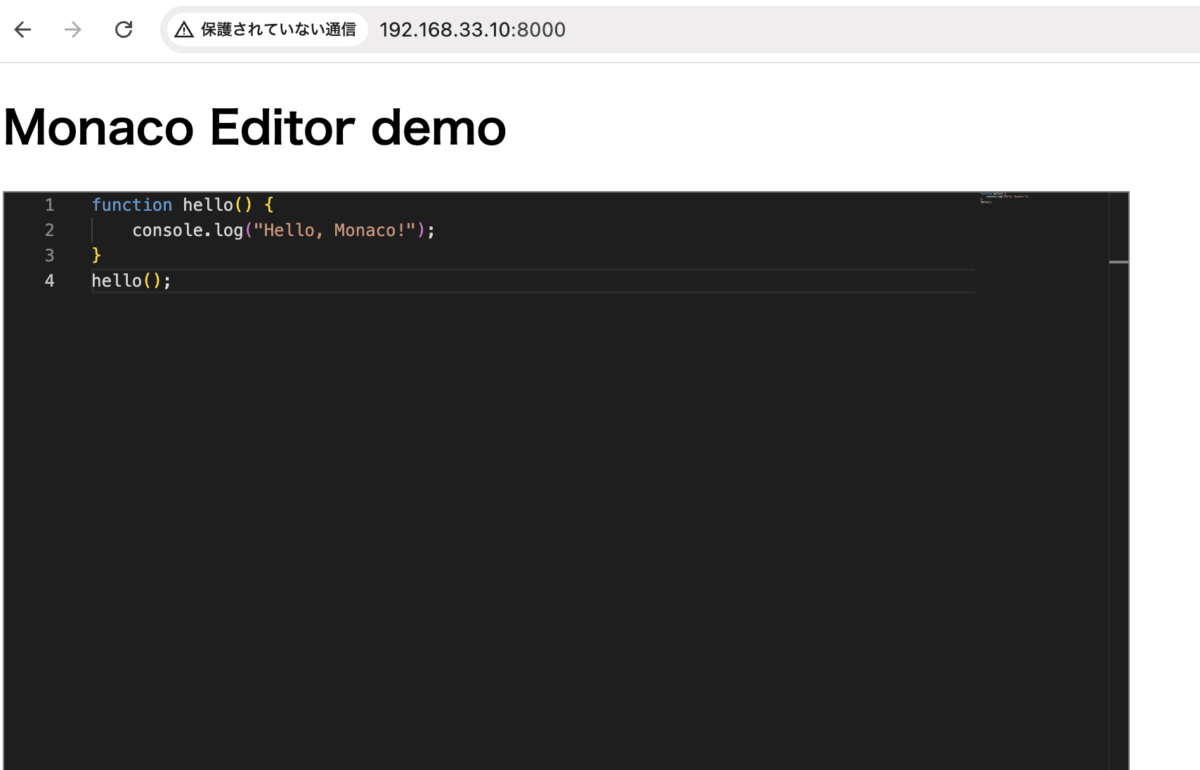
Task: Click the closing brace on line 3
Action: [96, 255]
